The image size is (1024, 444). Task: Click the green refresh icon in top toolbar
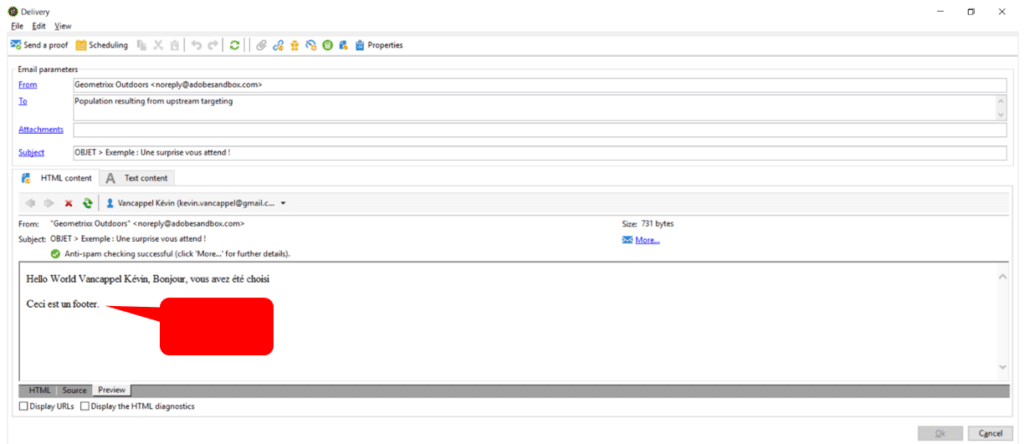click(x=234, y=45)
